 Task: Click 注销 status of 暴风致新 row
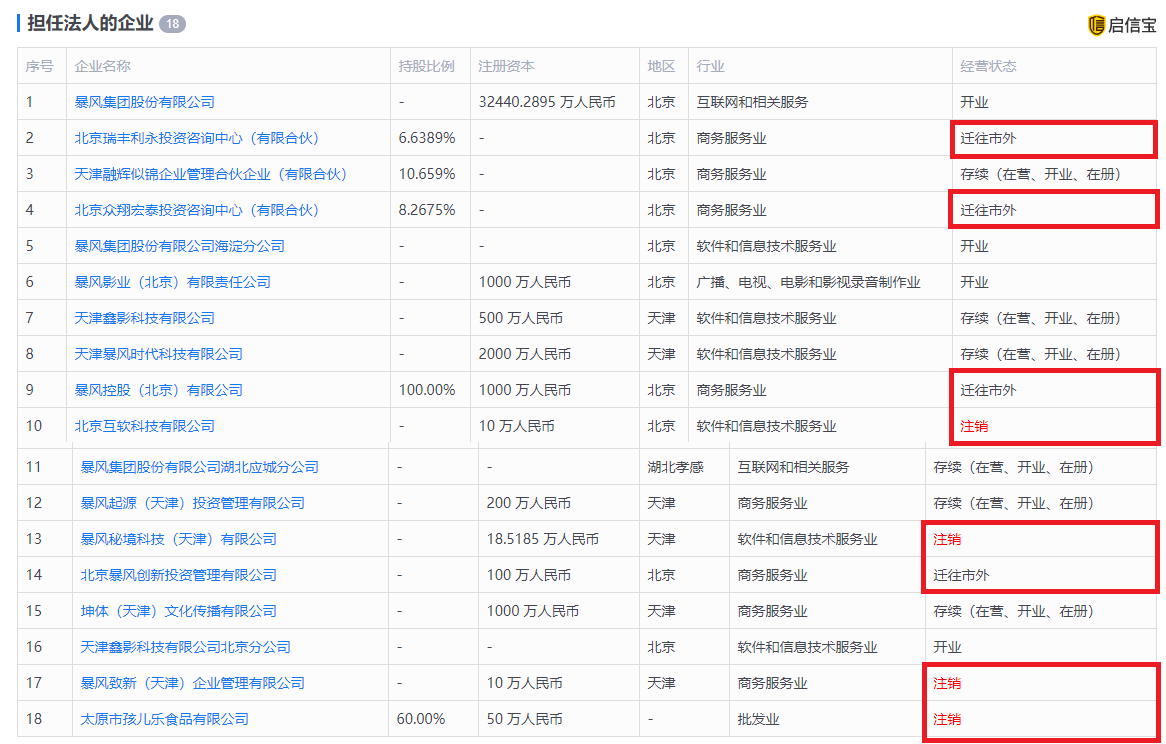(947, 683)
